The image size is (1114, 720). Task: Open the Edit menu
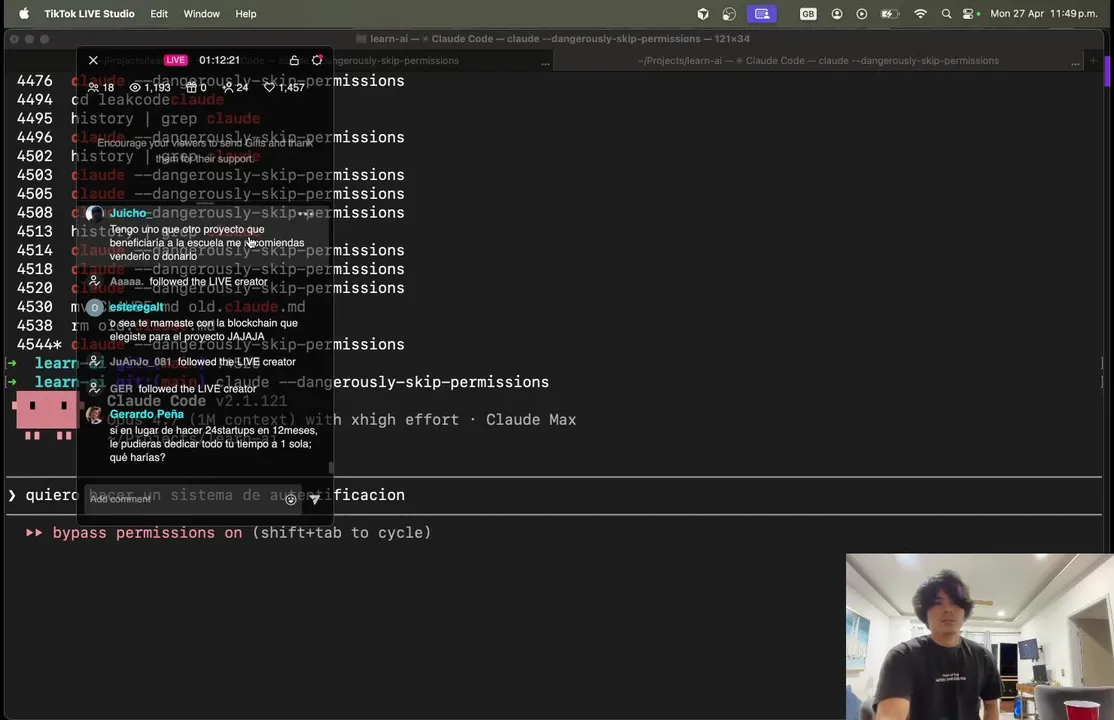click(x=159, y=14)
